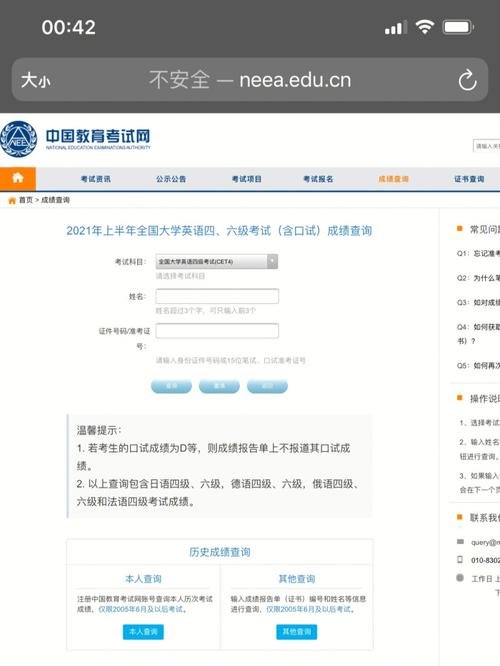Open the 考试资讯 menu
Screen dimensions: 500x666
pyautogui.click(x=96, y=179)
